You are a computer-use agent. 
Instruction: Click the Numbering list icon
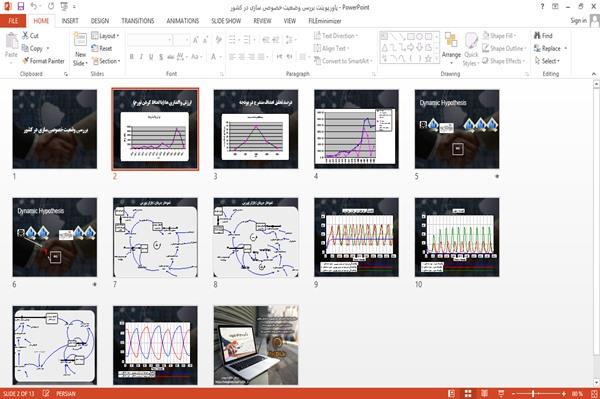248,40
